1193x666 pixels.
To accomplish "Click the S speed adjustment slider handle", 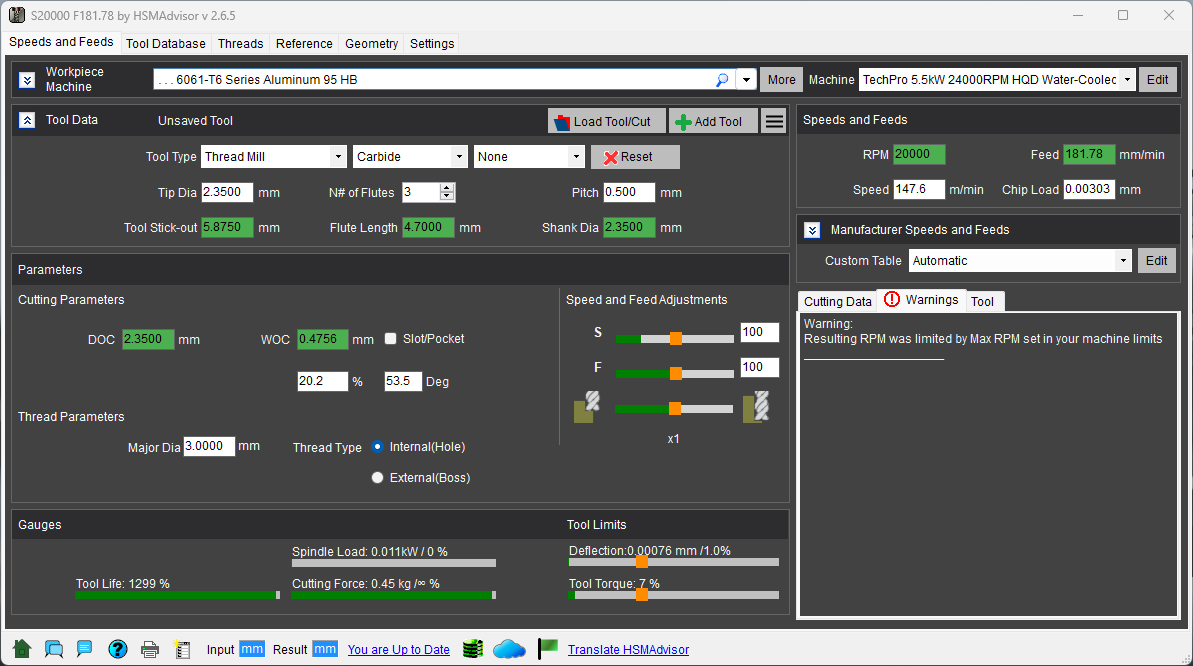I will point(676,339).
